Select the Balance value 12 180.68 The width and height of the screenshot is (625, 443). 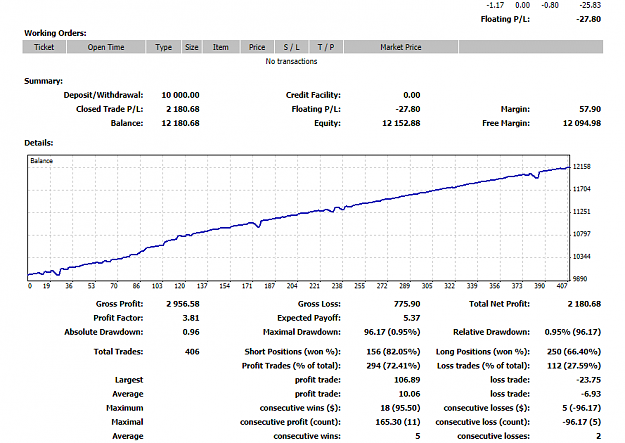click(180, 123)
